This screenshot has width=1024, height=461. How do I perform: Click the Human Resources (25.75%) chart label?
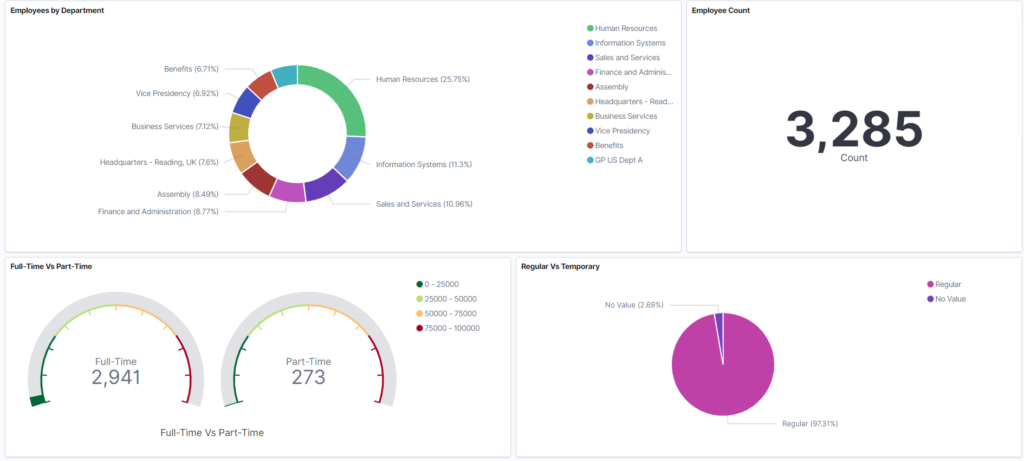pos(423,79)
